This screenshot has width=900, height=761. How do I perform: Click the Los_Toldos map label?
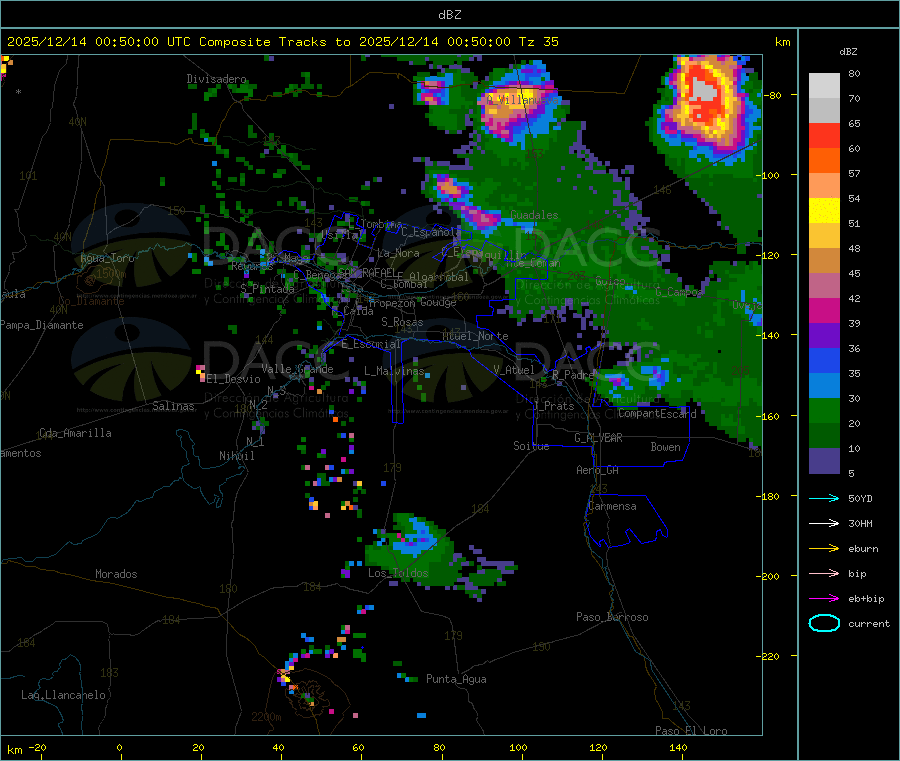398,573
